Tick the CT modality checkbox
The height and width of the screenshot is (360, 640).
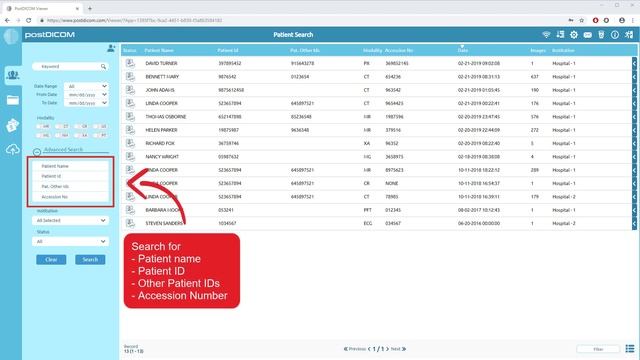[62, 127]
